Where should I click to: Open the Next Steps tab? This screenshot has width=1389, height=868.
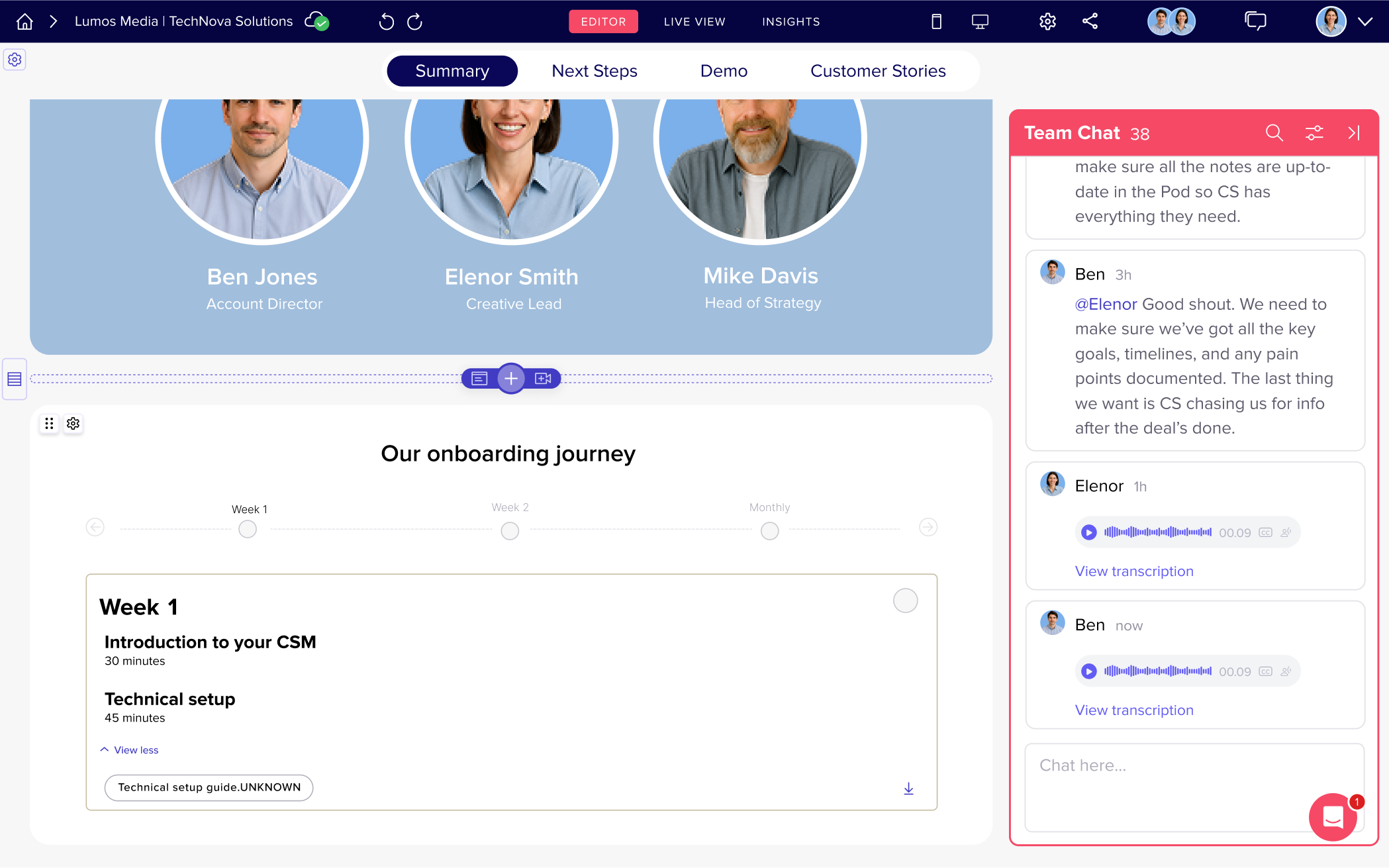pyautogui.click(x=595, y=71)
